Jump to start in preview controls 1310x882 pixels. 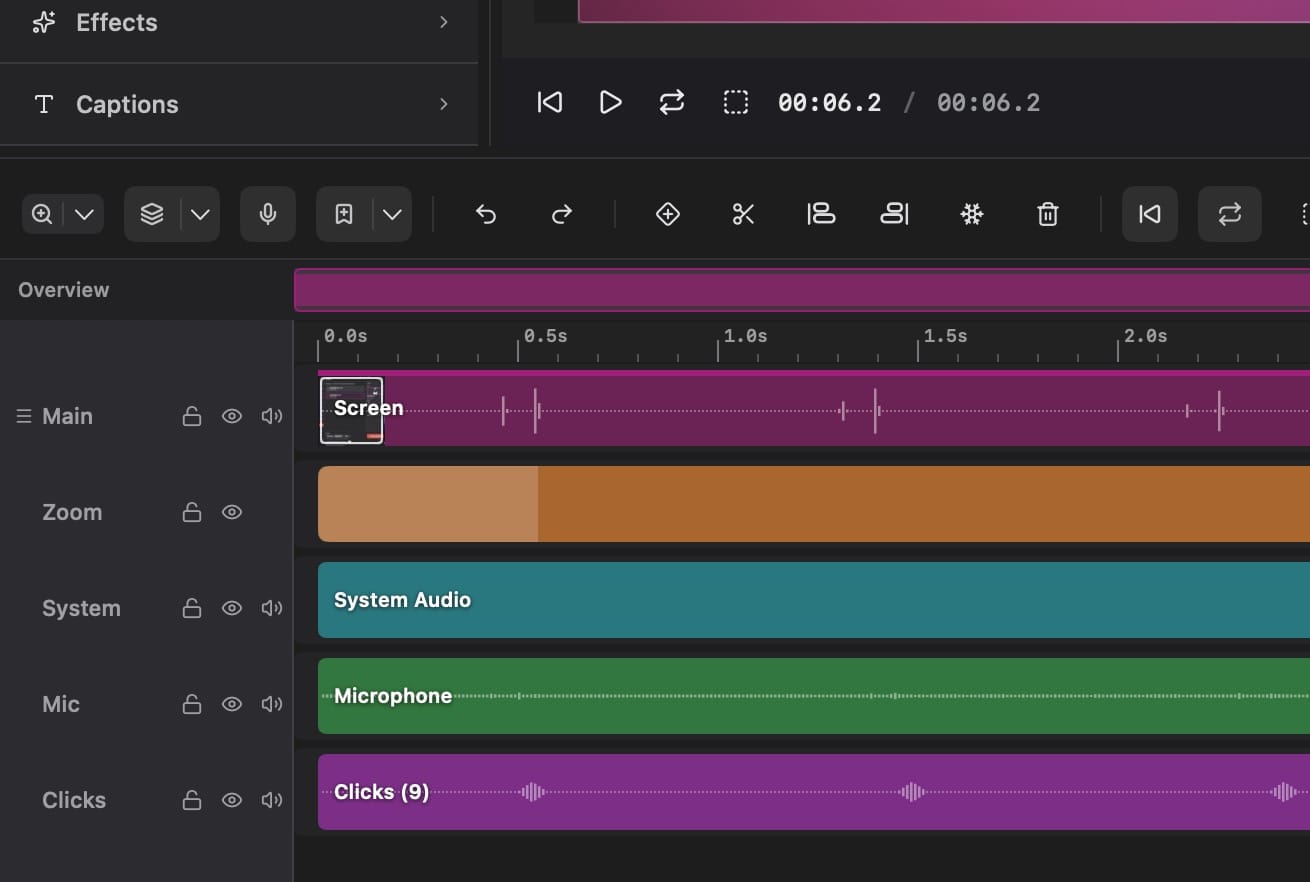(550, 102)
